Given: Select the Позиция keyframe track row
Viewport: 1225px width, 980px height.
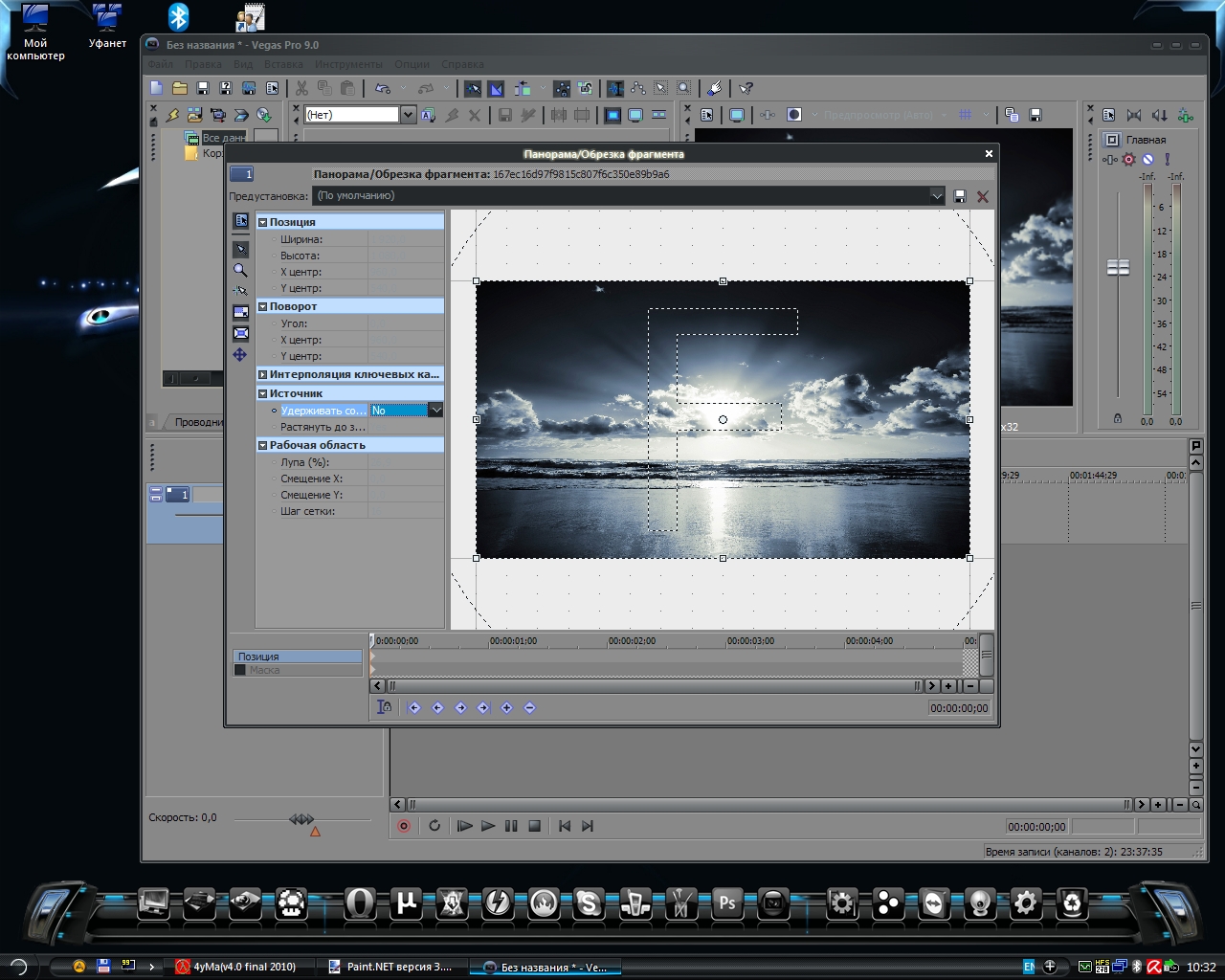Looking at the screenshot, I should pos(298,657).
